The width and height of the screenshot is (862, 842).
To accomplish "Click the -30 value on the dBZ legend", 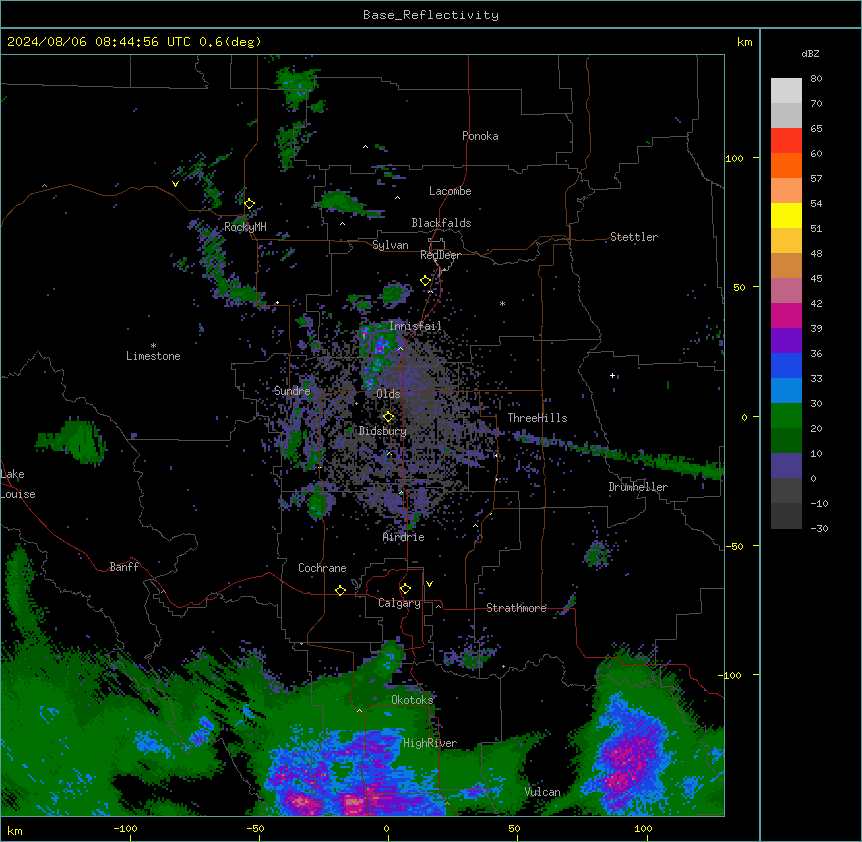I will coord(820,528).
